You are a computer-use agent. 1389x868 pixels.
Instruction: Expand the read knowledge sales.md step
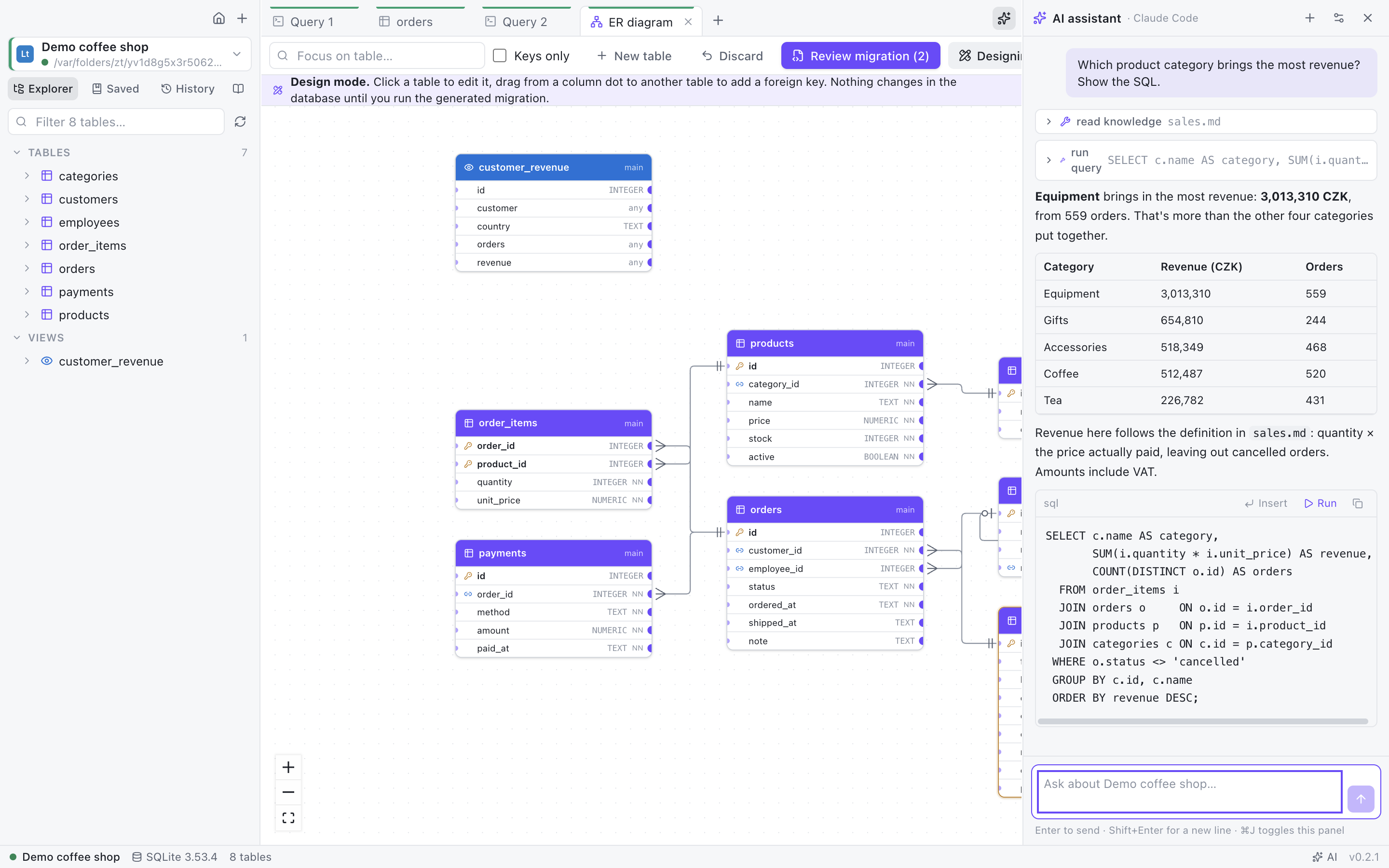[1206, 122]
